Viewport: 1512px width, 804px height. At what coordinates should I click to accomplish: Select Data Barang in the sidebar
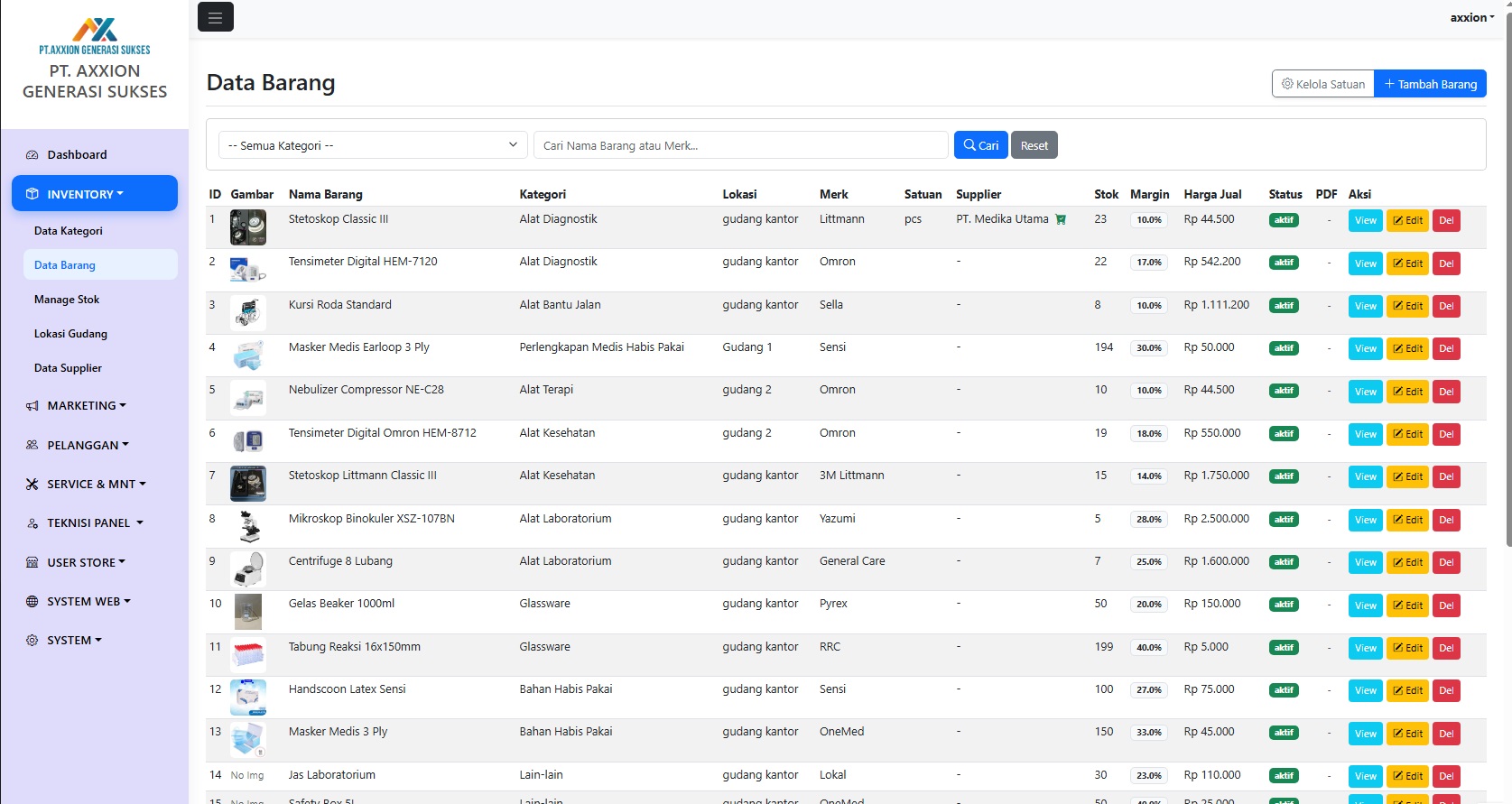pos(100,265)
